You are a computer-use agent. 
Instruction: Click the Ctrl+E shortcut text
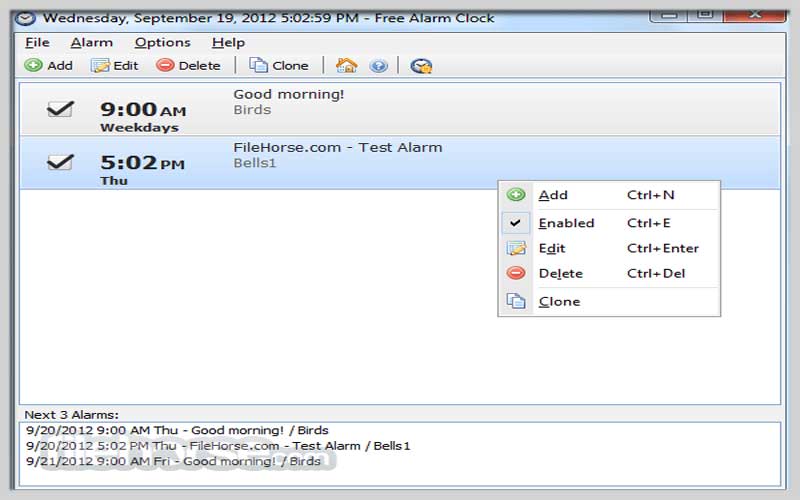tap(648, 223)
